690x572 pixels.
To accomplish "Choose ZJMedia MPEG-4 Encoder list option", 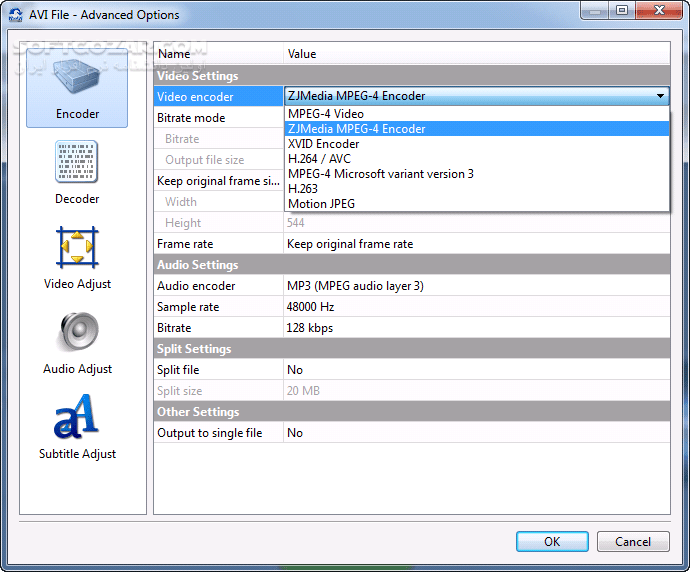I will pyautogui.click(x=477, y=129).
